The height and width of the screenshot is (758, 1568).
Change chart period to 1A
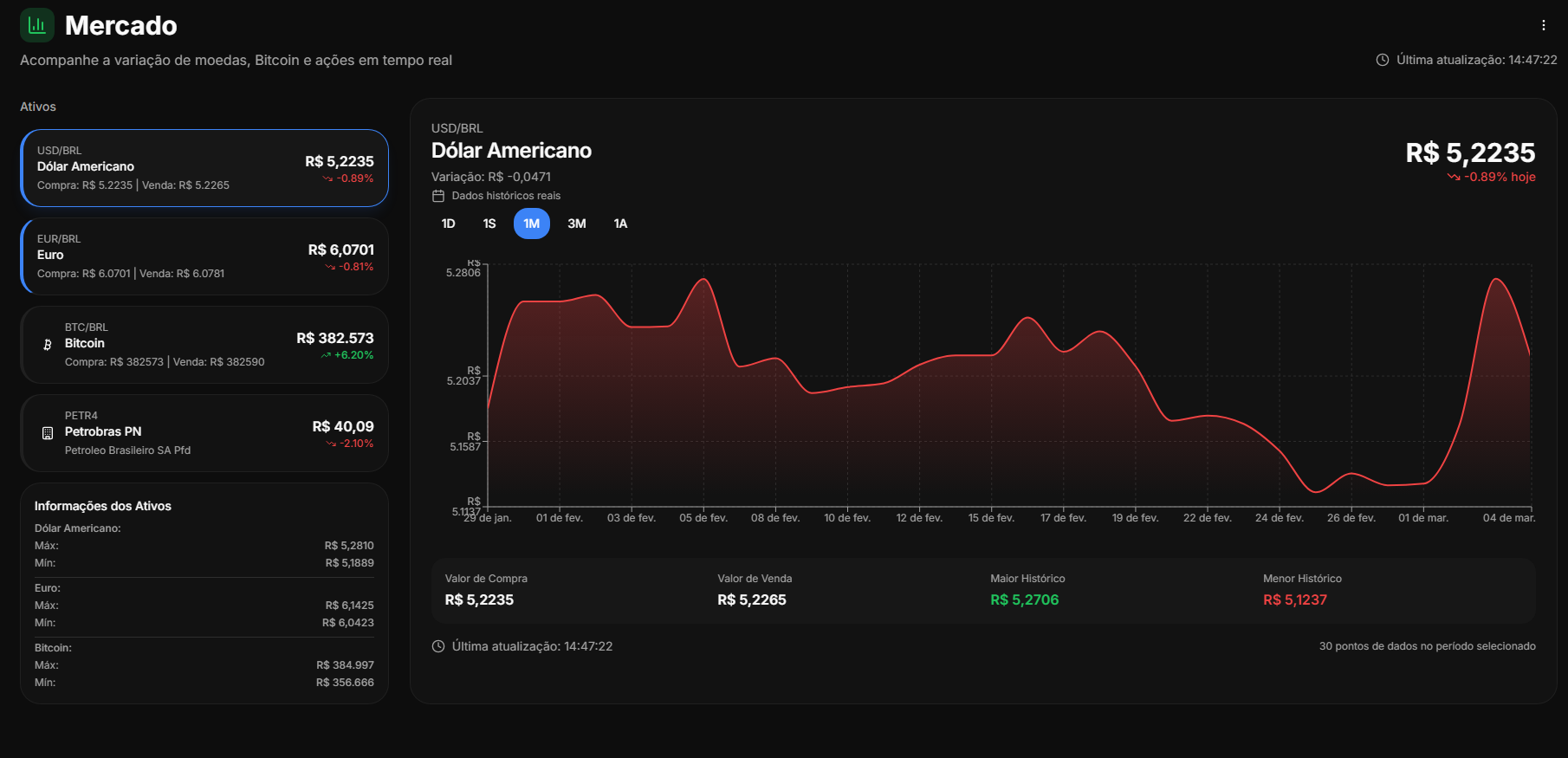tap(620, 224)
